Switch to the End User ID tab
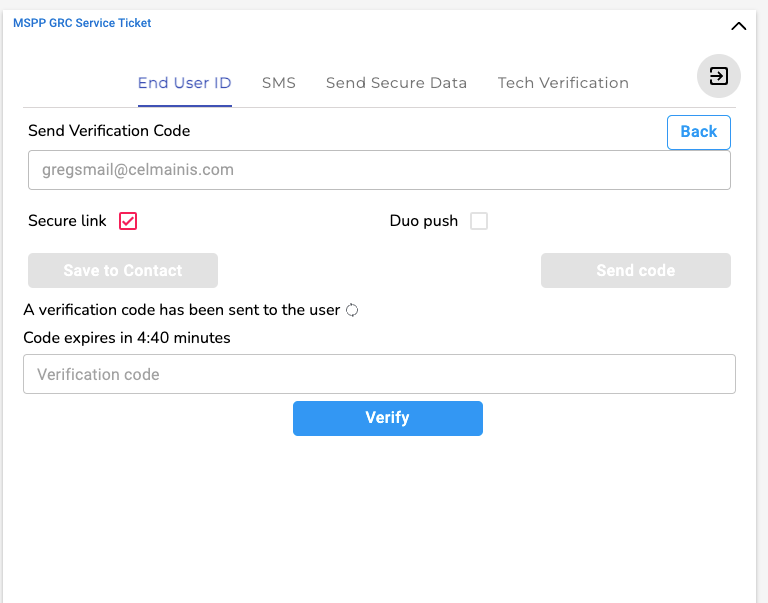Screen dimensions: 768x603 (185, 83)
